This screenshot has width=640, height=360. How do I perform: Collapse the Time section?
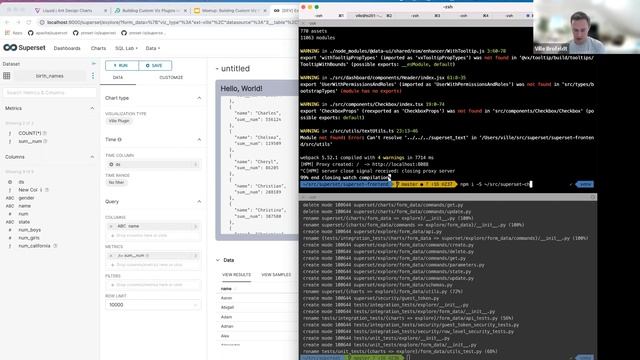199,140
